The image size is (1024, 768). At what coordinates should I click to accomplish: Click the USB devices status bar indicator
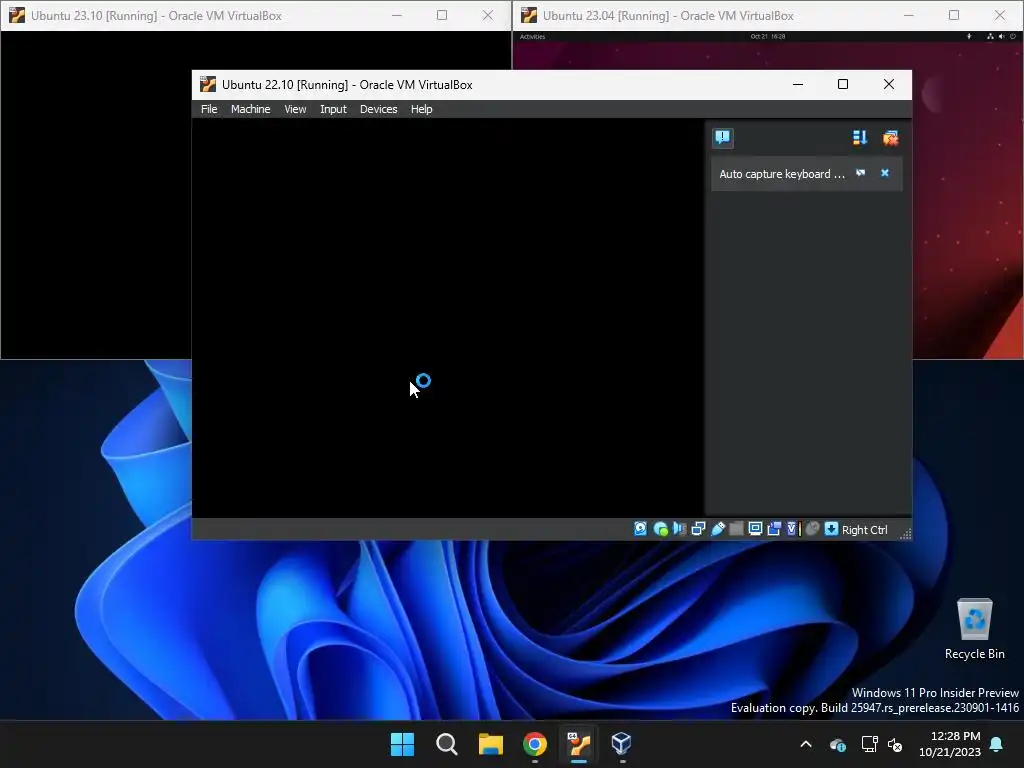pyautogui.click(x=718, y=529)
